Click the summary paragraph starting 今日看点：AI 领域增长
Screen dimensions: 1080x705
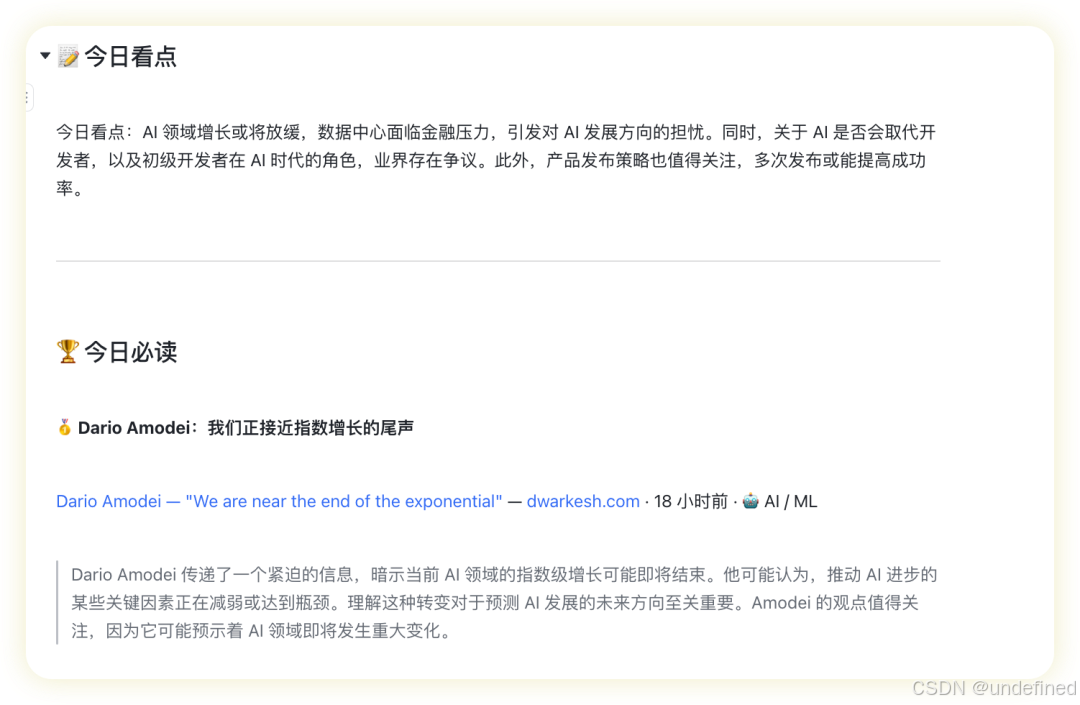[496, 160]
